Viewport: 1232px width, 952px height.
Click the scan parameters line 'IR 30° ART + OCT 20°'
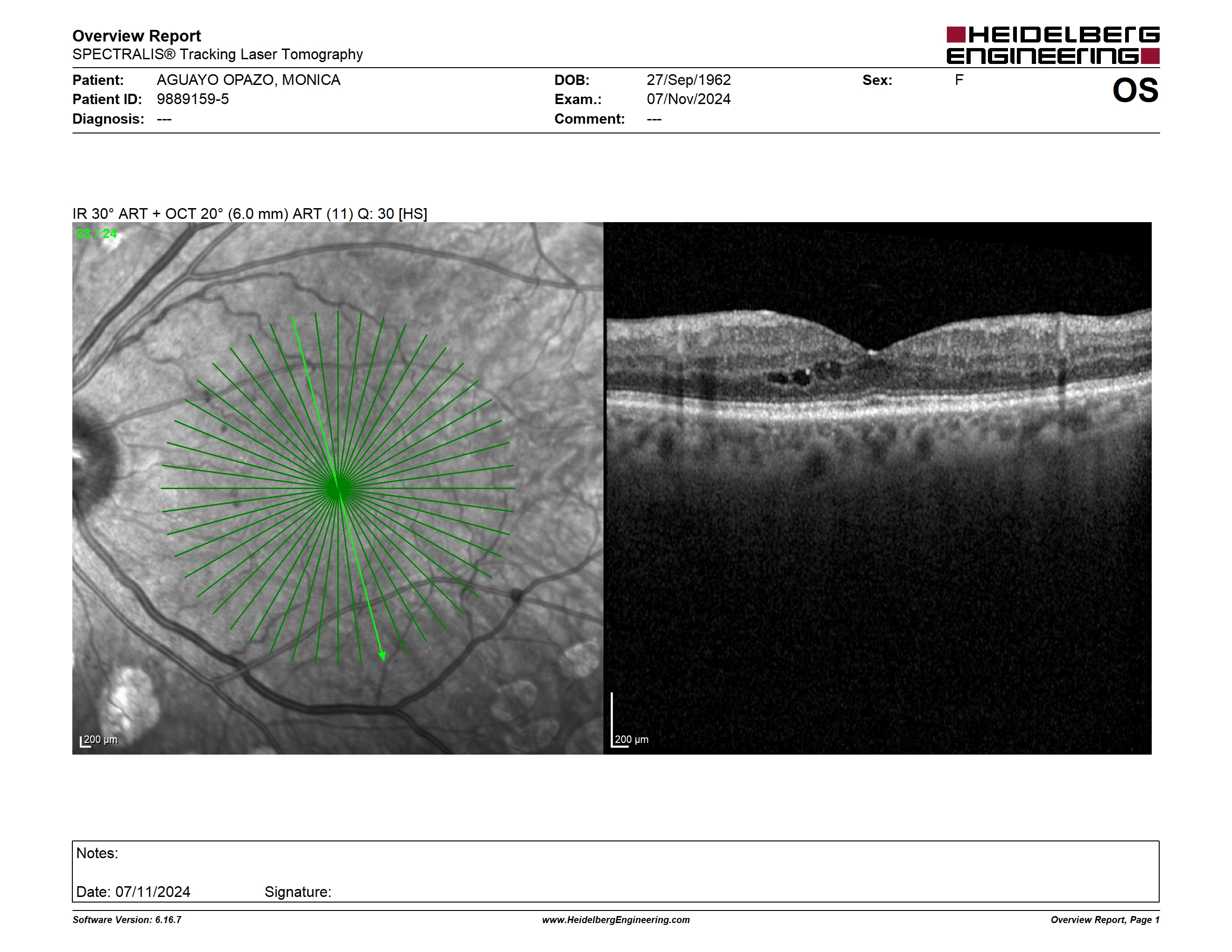[249, 214]
